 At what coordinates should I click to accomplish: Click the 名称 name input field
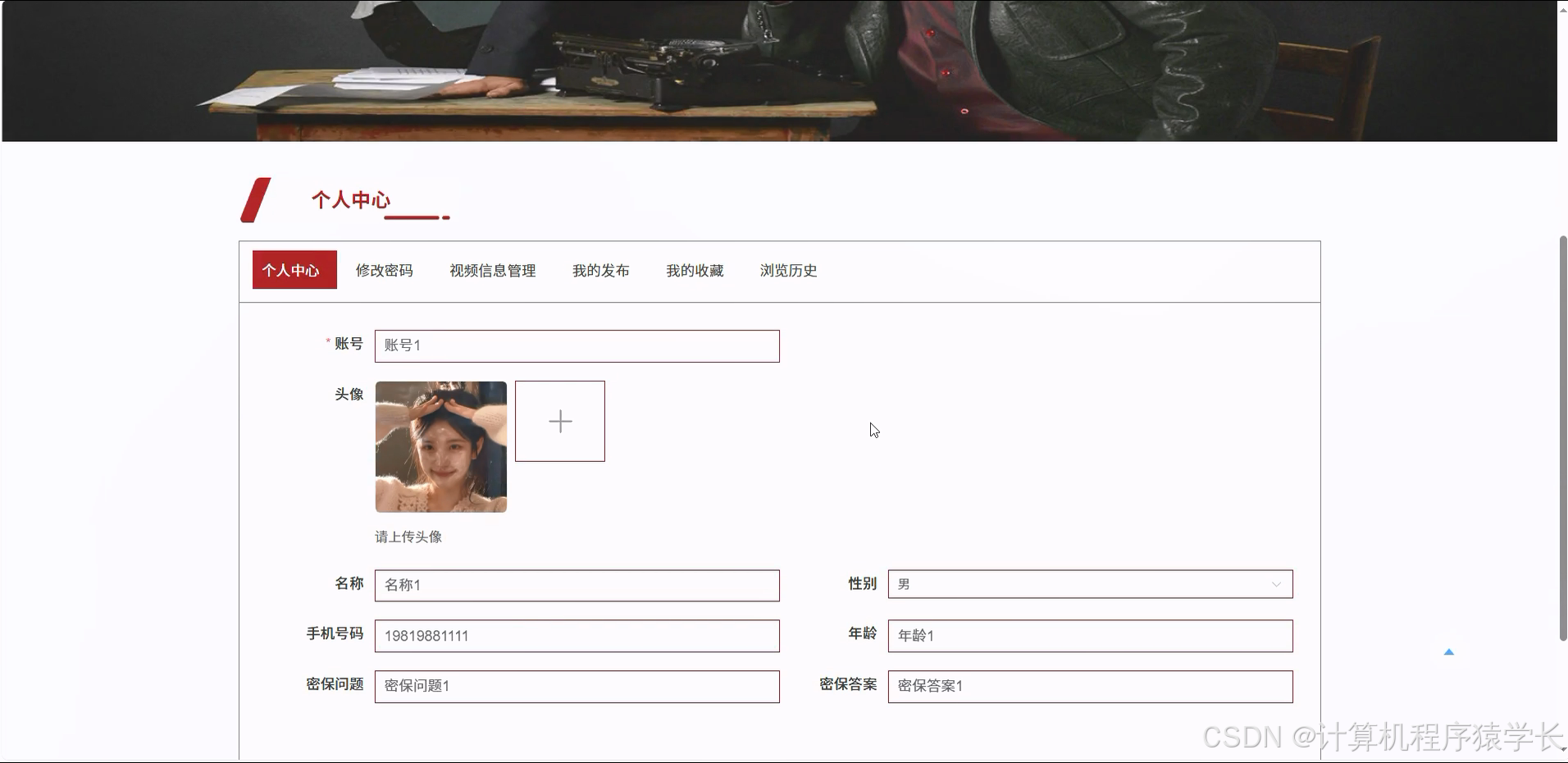pos(577,585)
